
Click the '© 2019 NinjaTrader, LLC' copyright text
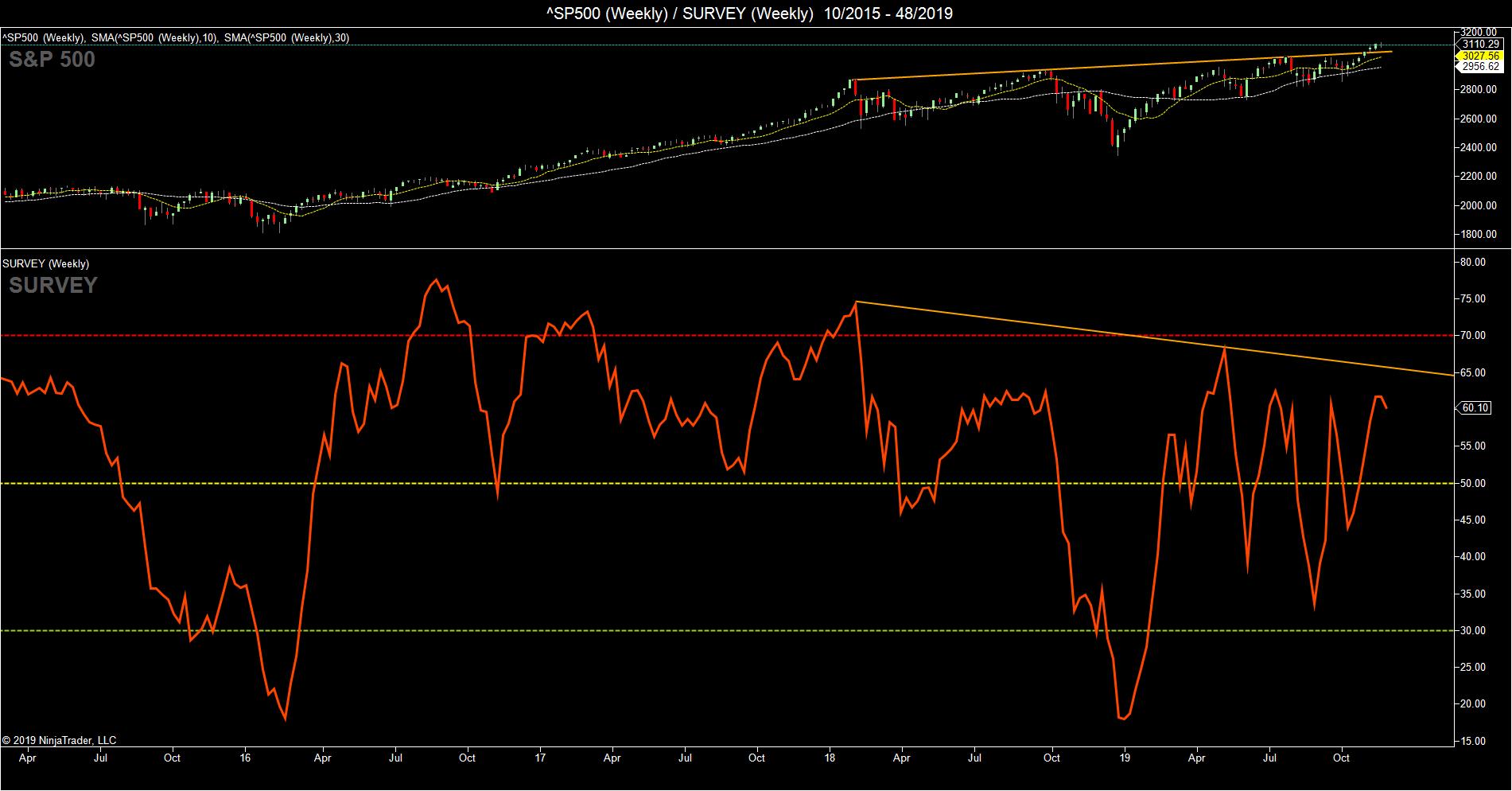pyautogui.click(x=60, y=740)
